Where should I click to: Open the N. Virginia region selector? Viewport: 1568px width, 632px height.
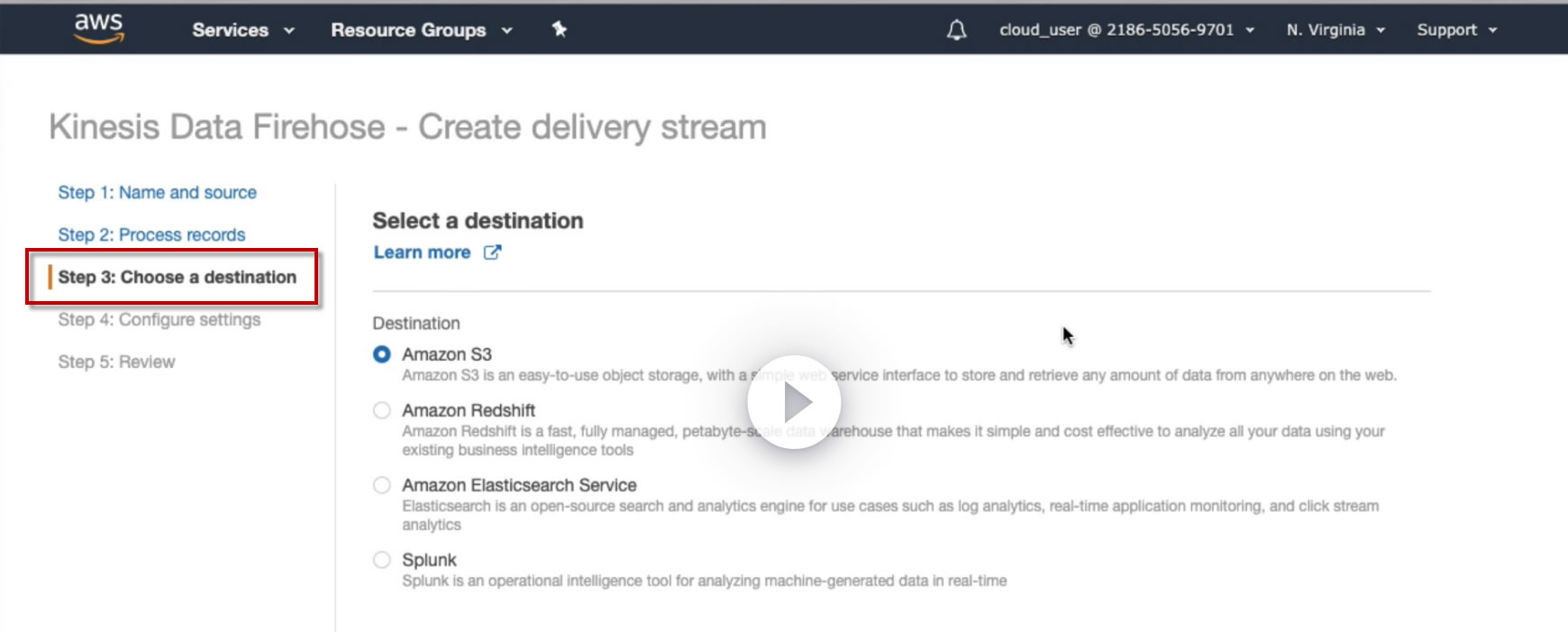1336,30
